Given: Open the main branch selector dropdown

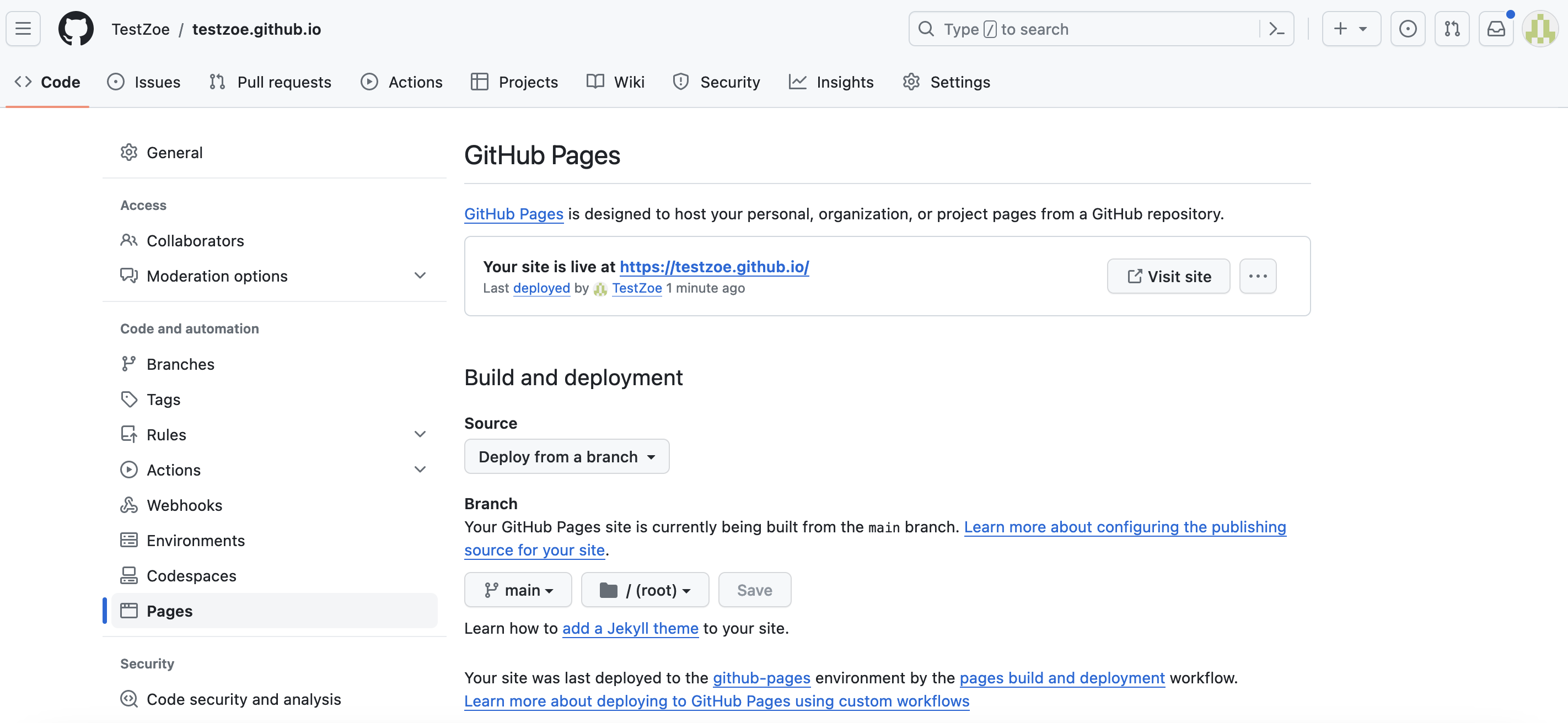Looking at the screenshot, I should tap(518, 590).
